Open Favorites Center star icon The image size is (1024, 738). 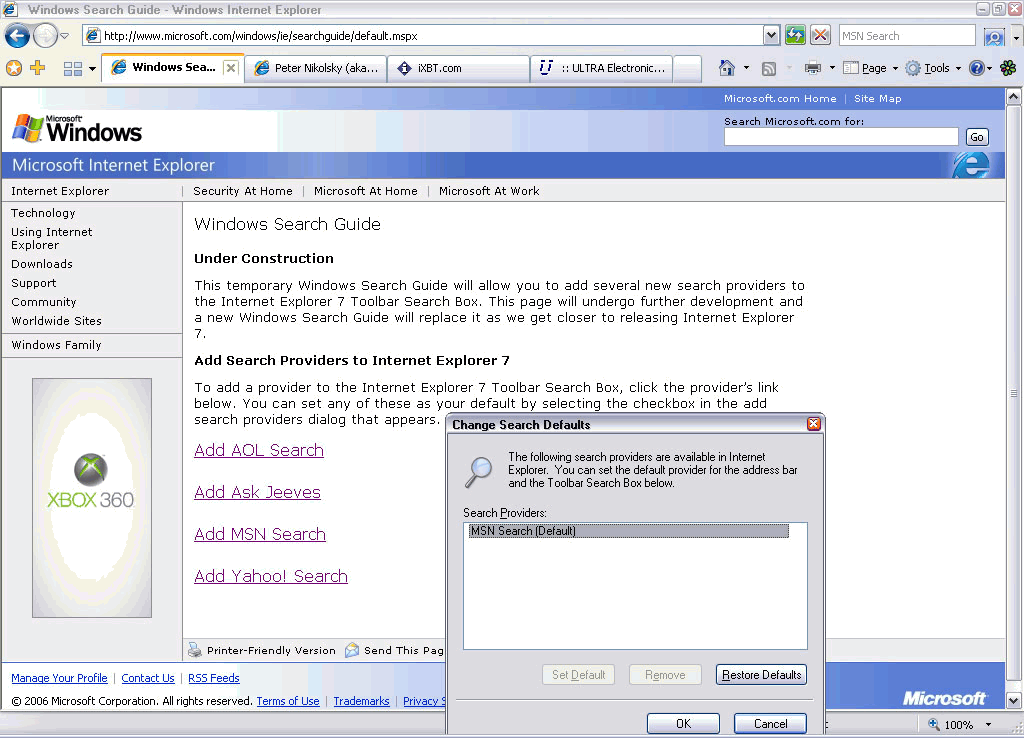tap(14, 68)
